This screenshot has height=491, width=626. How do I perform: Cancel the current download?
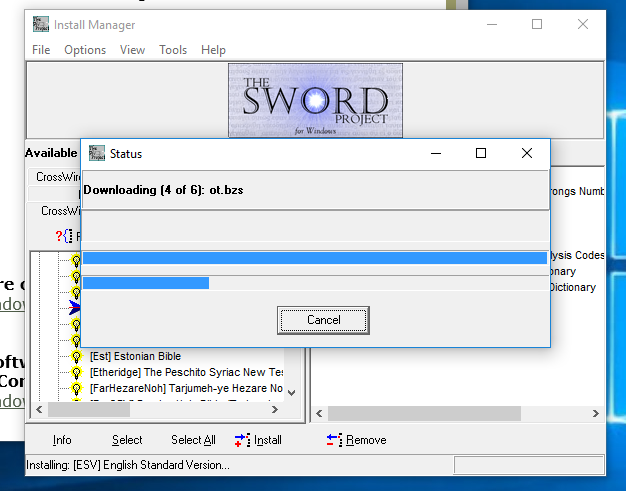click(323, 320)
